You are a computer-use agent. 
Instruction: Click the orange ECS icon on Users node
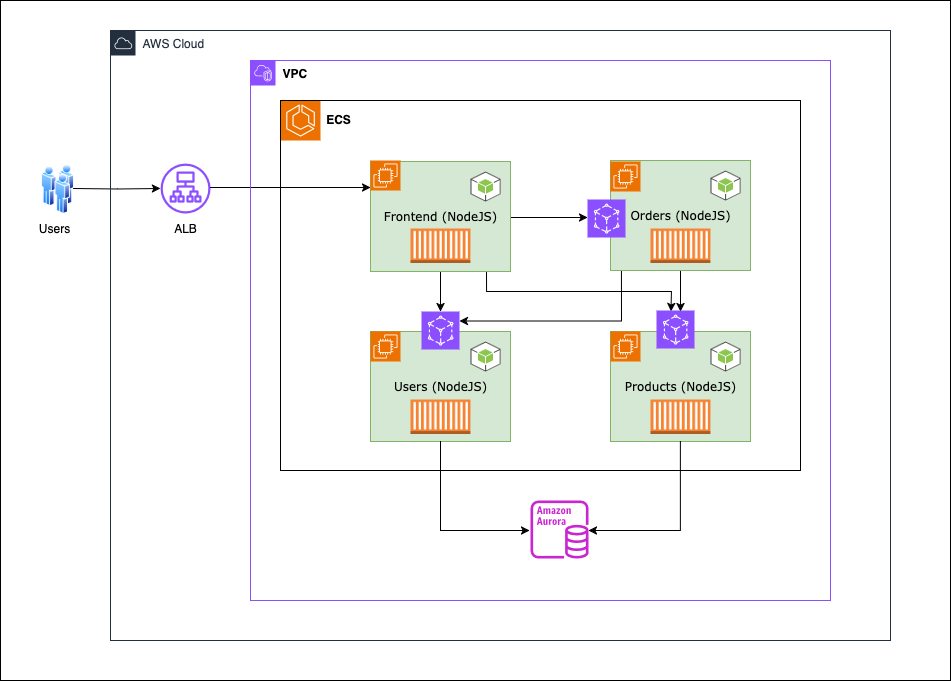click(384, 344)
